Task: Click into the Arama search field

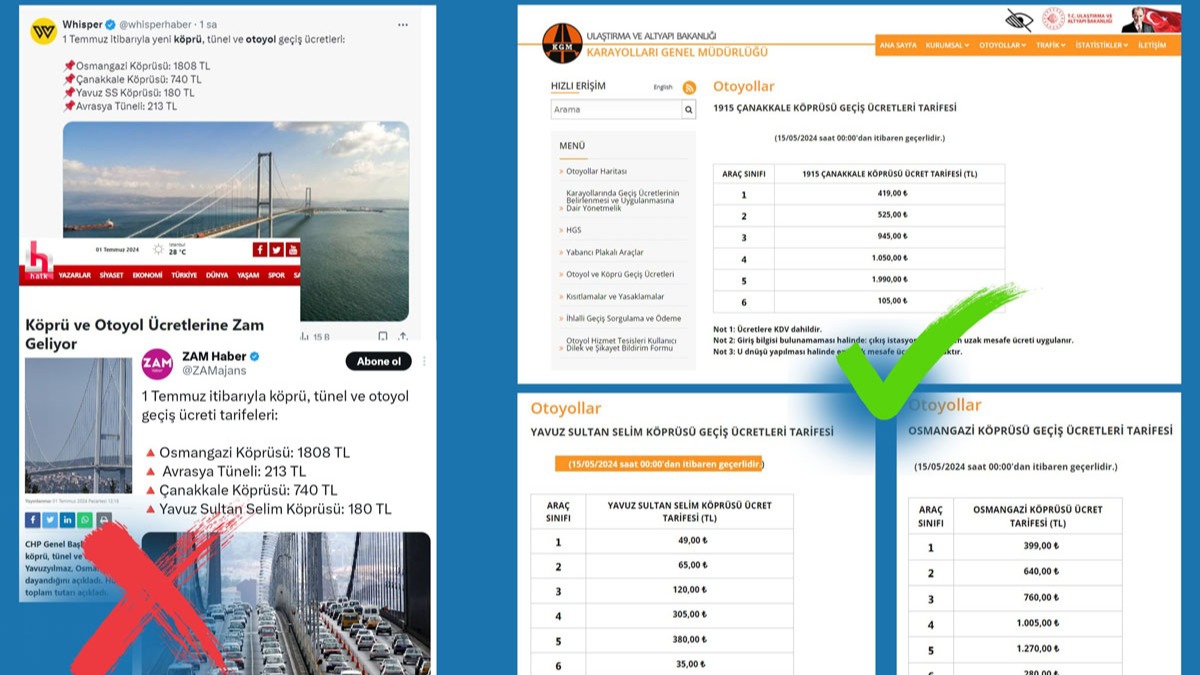Action: (615, 110)
